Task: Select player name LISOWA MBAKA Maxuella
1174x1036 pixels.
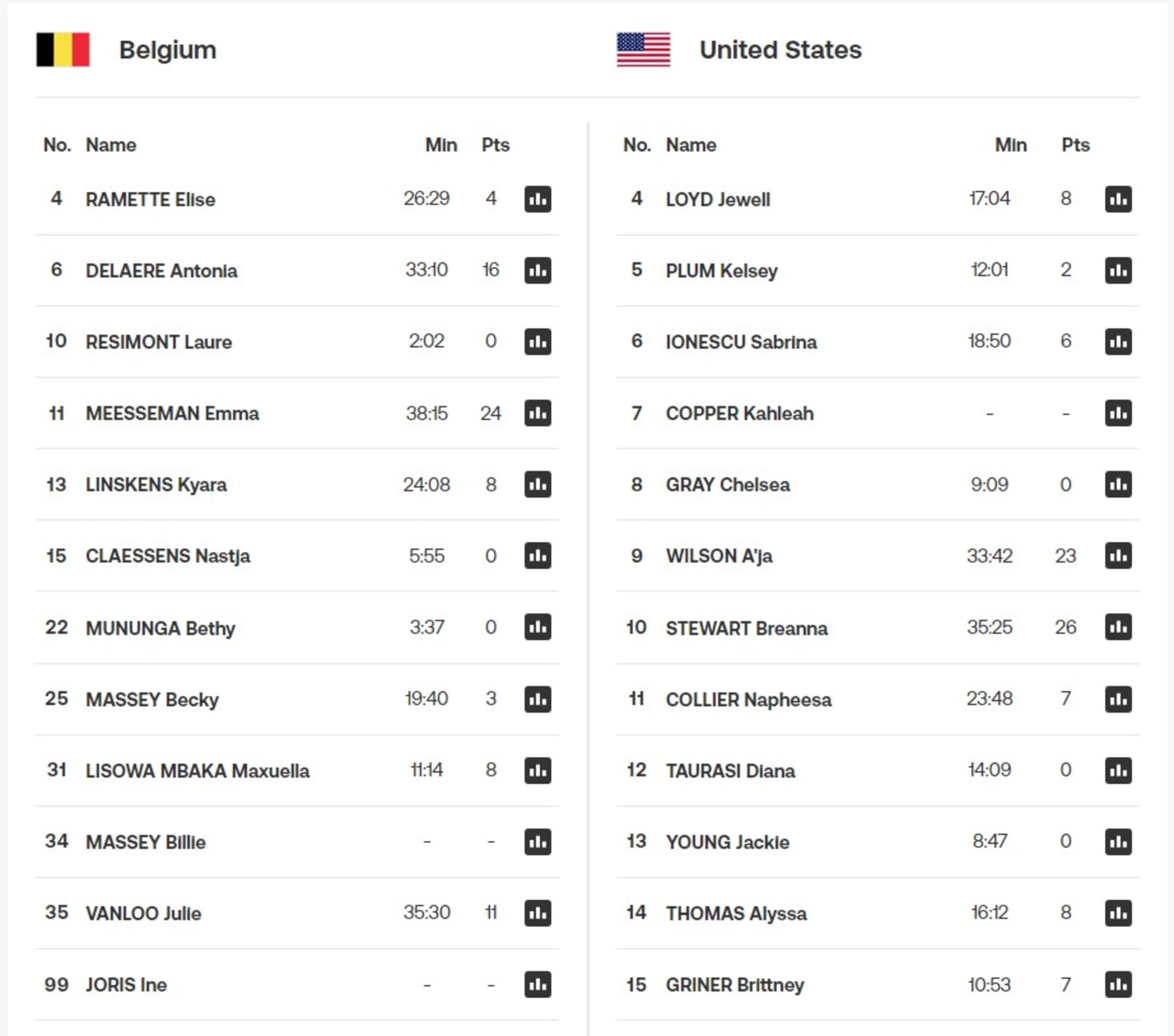Action: click(198, 771)
